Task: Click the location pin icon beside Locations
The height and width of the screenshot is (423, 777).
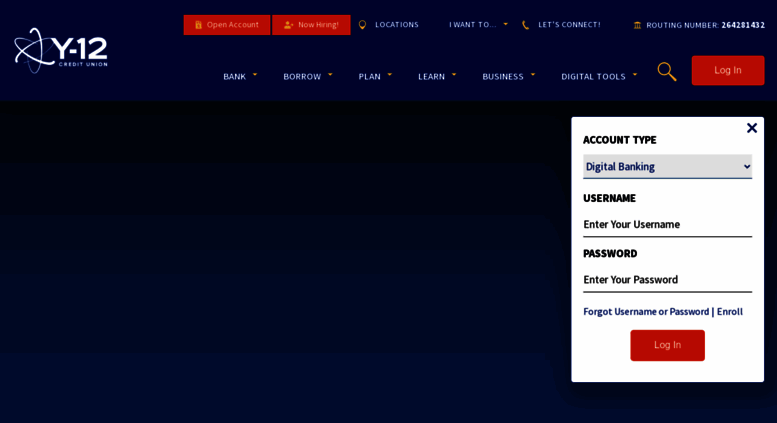Action: pos(362,25)
